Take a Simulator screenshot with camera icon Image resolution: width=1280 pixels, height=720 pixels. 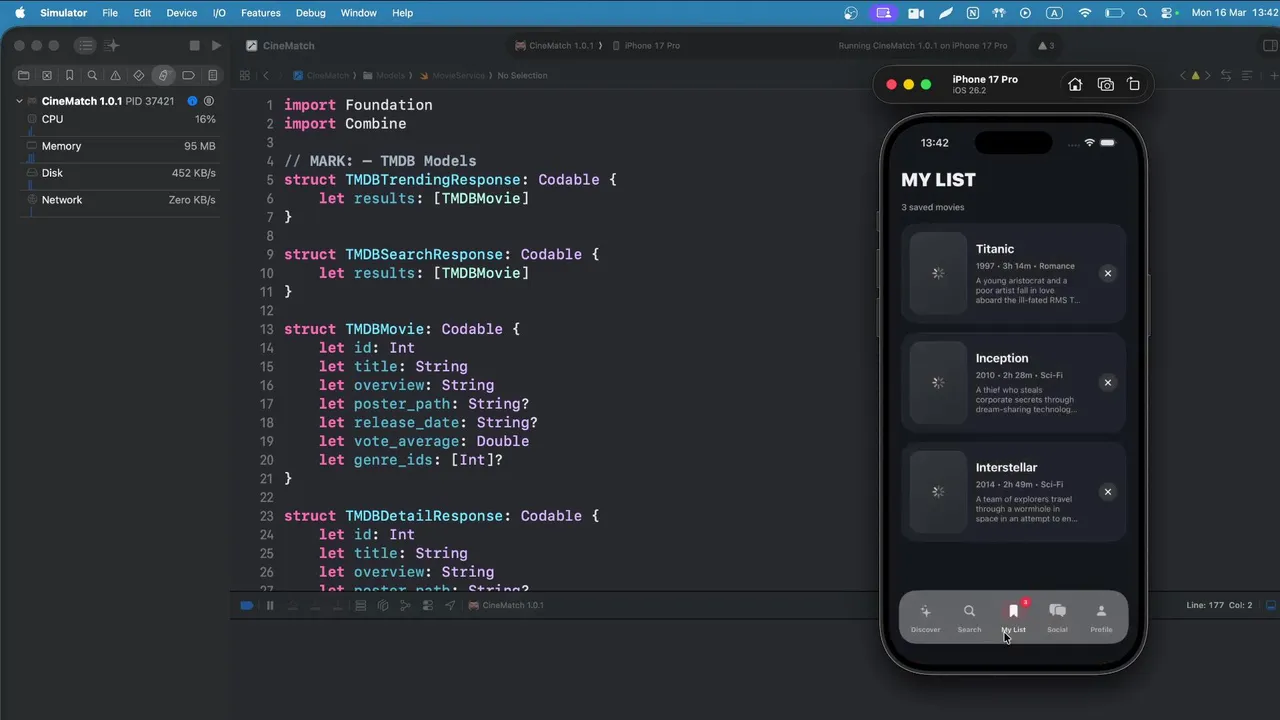pos(1105,85)
